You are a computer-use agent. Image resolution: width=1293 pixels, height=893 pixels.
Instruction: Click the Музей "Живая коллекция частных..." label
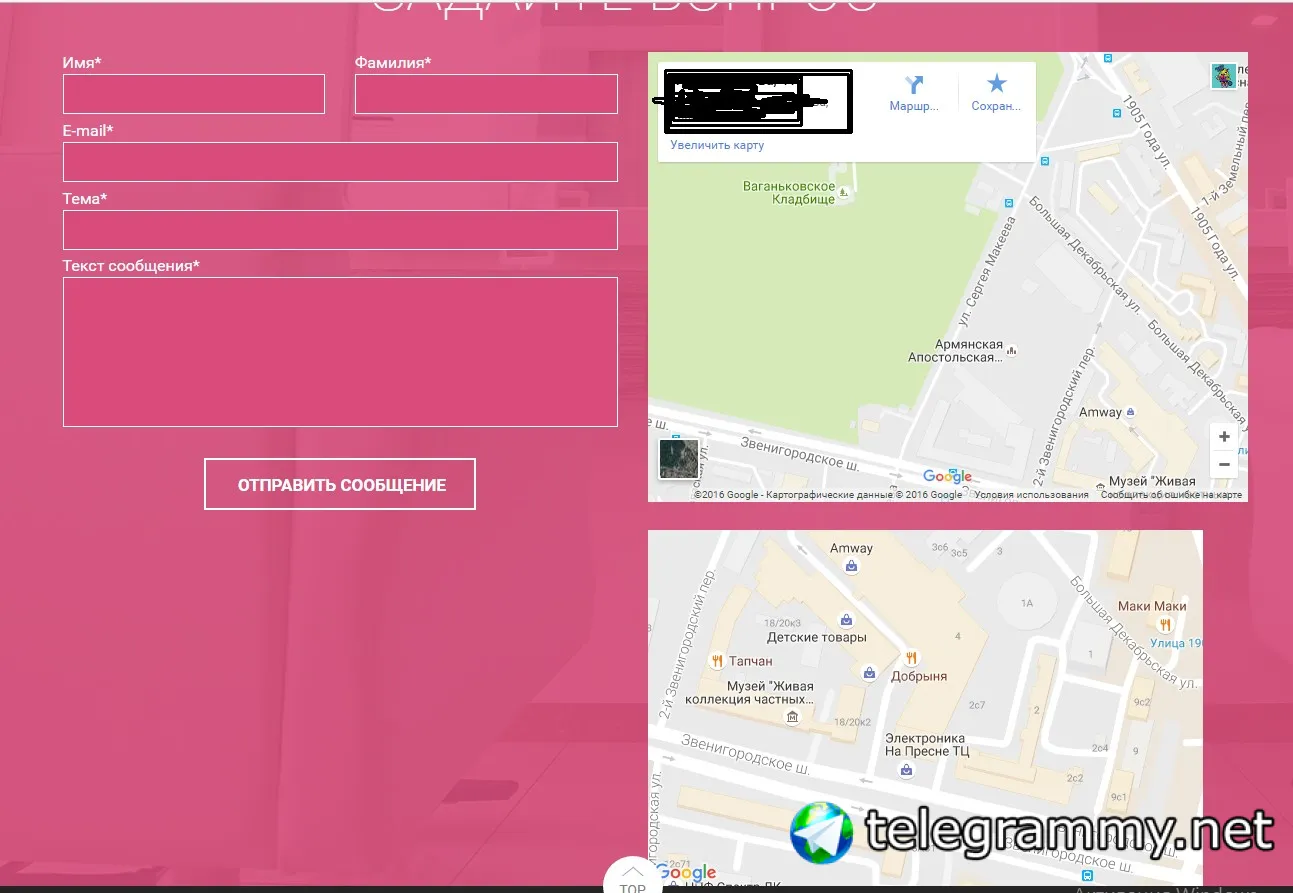[749, 693]
